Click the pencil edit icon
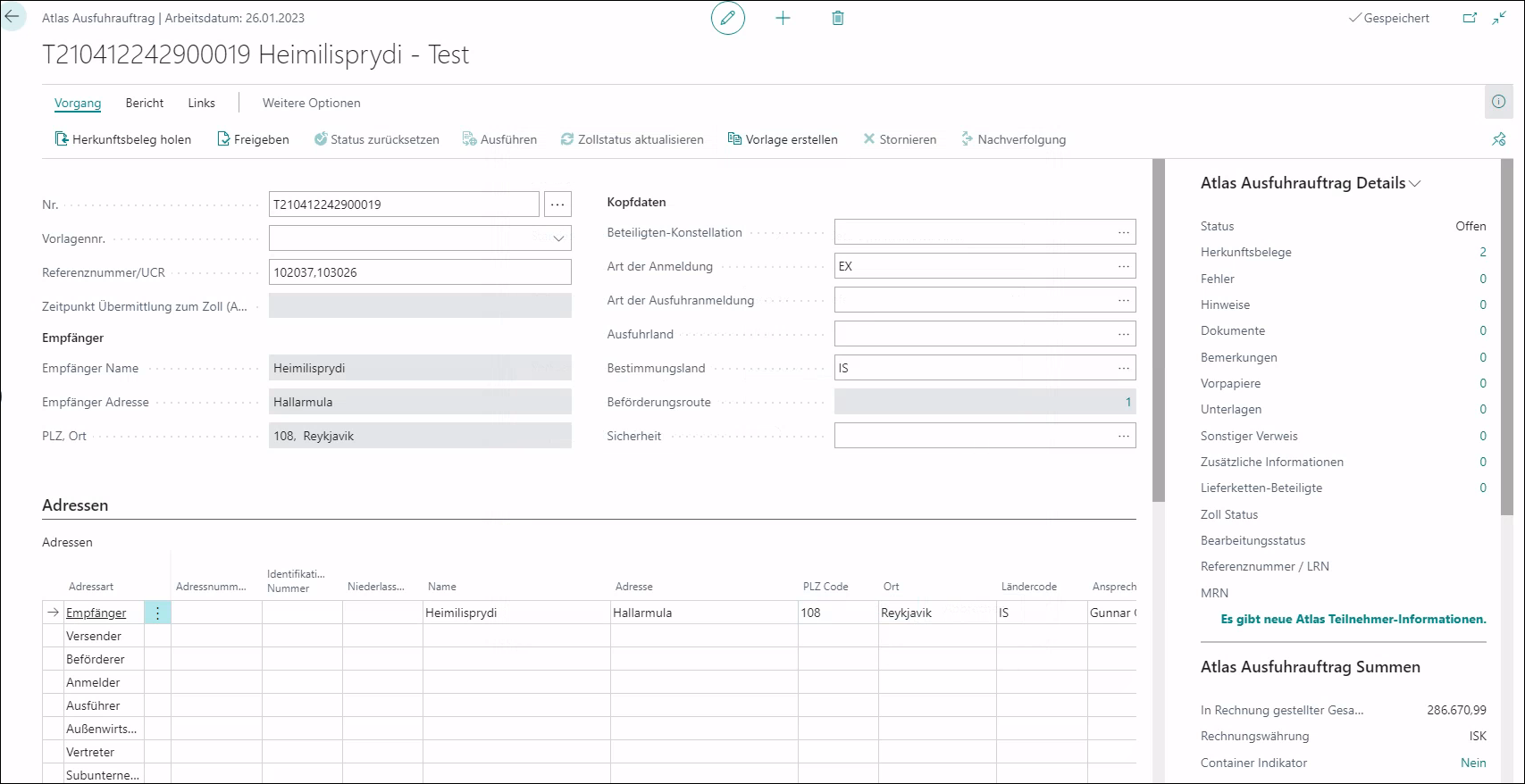 (728, 18)
